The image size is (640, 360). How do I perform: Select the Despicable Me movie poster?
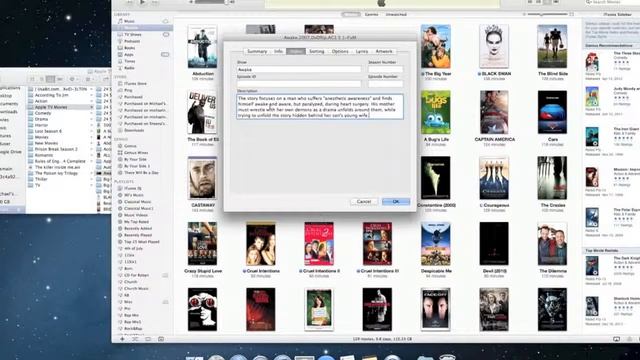pyautogui.click(x=436, y=244)
